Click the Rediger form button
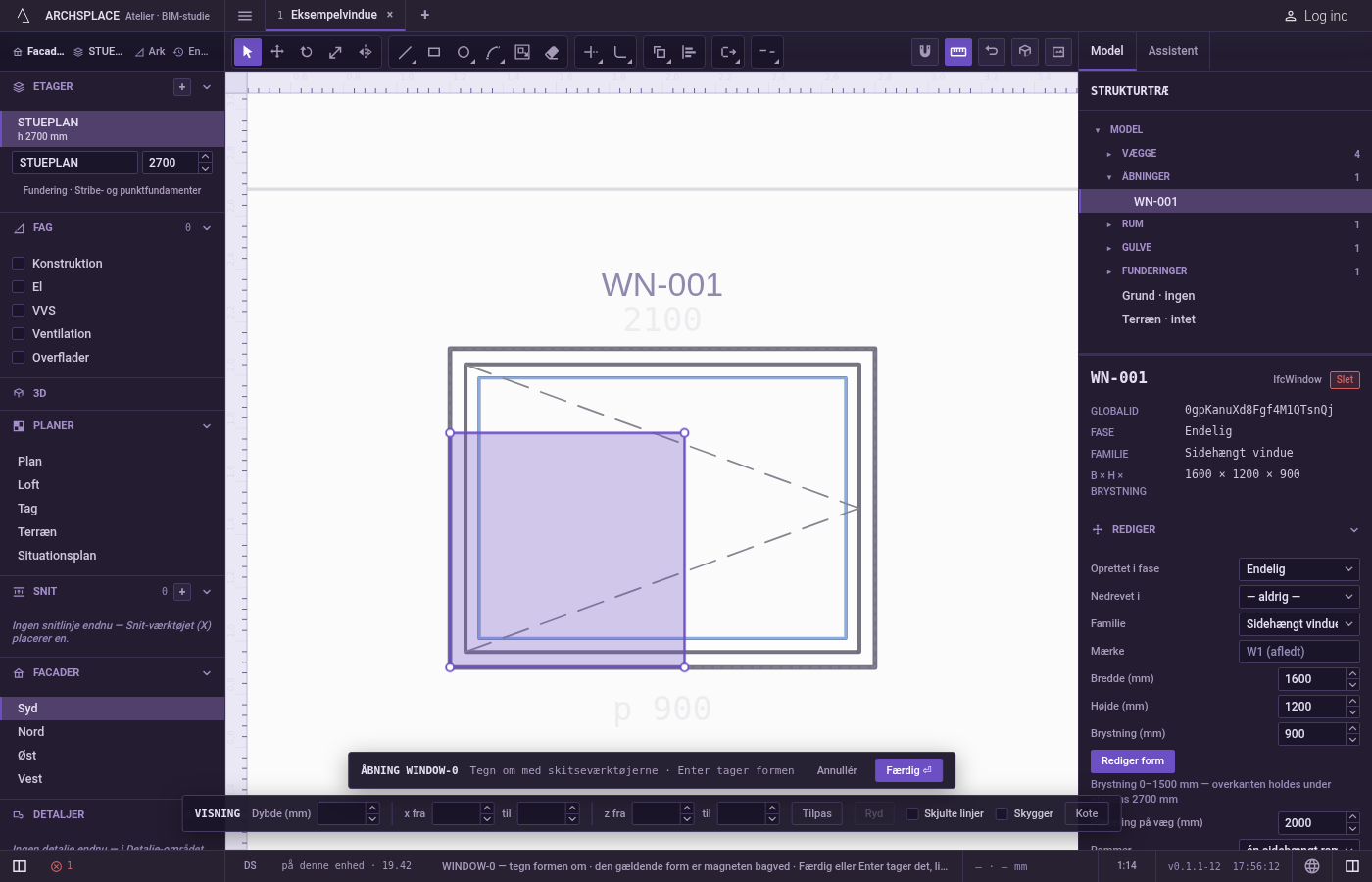The image size is (1372, 882). coord(1132,761)
